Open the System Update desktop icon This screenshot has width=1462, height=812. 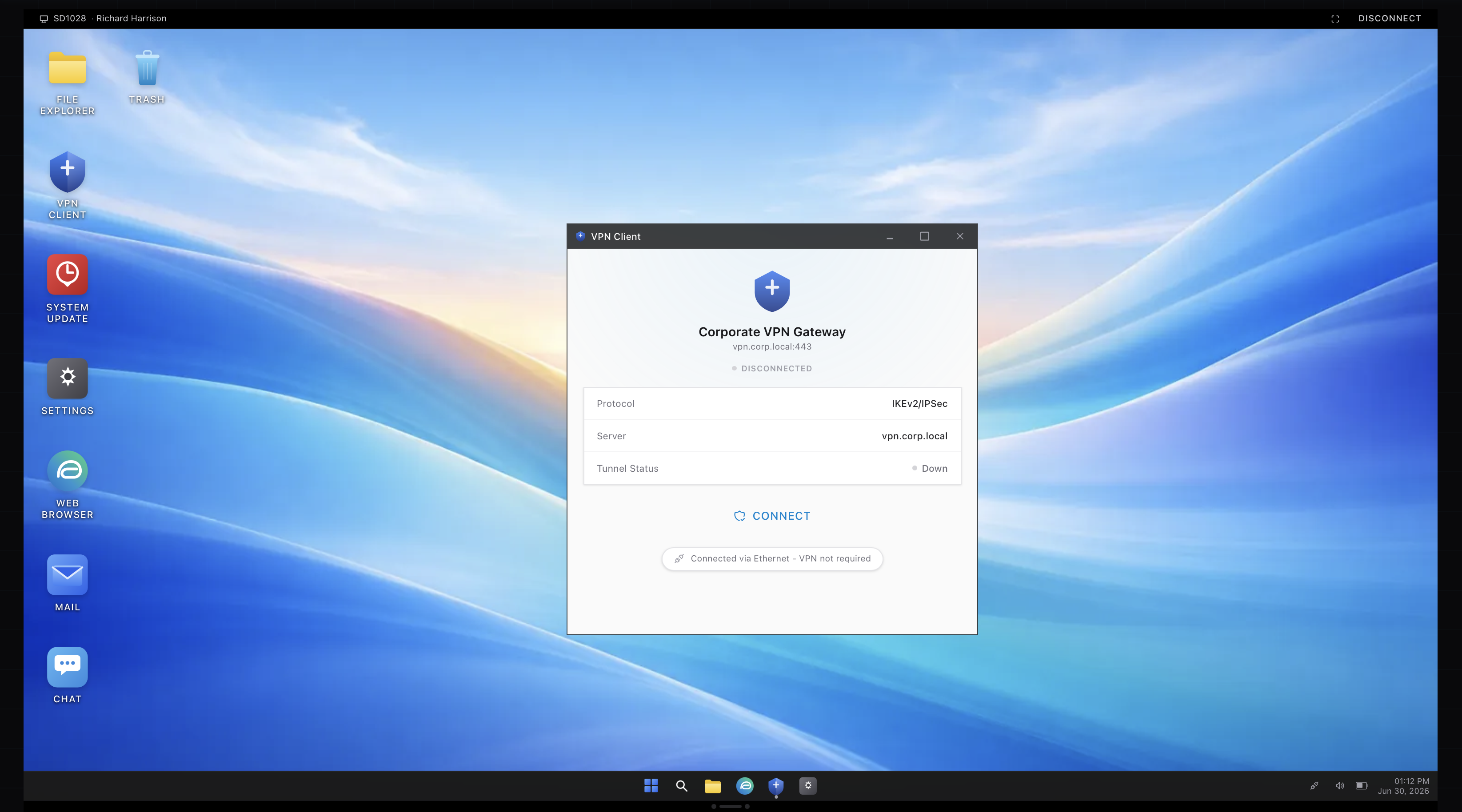[x=67, y=289]
